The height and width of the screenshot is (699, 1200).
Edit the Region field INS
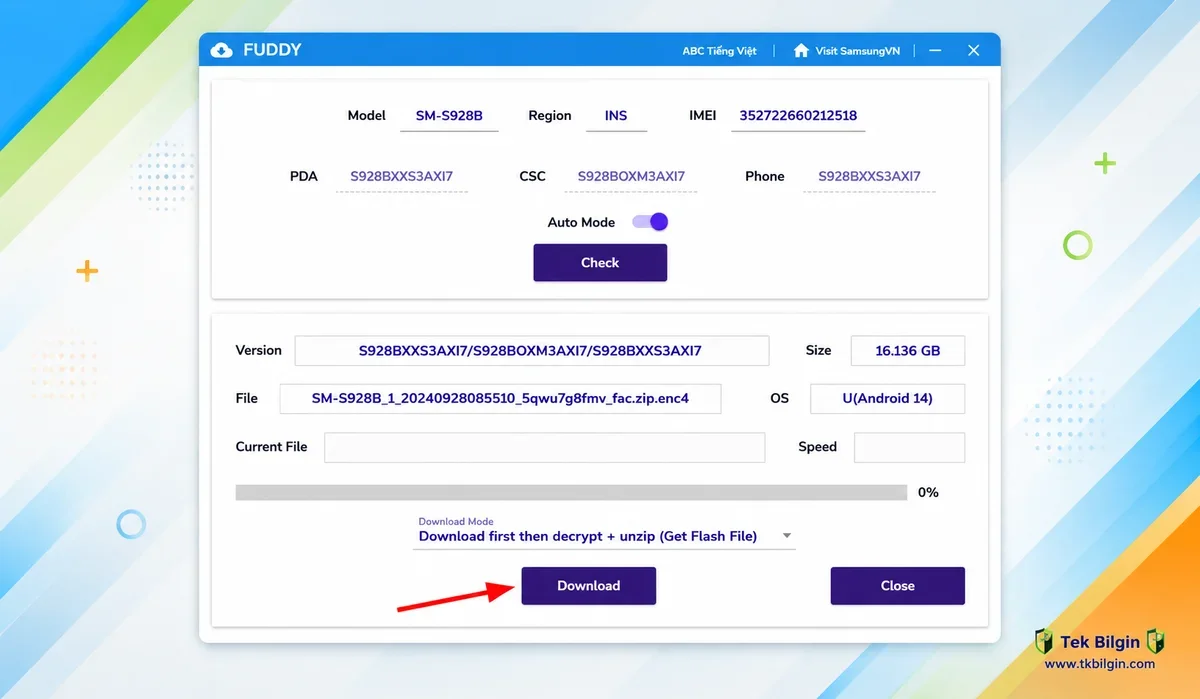616,116
